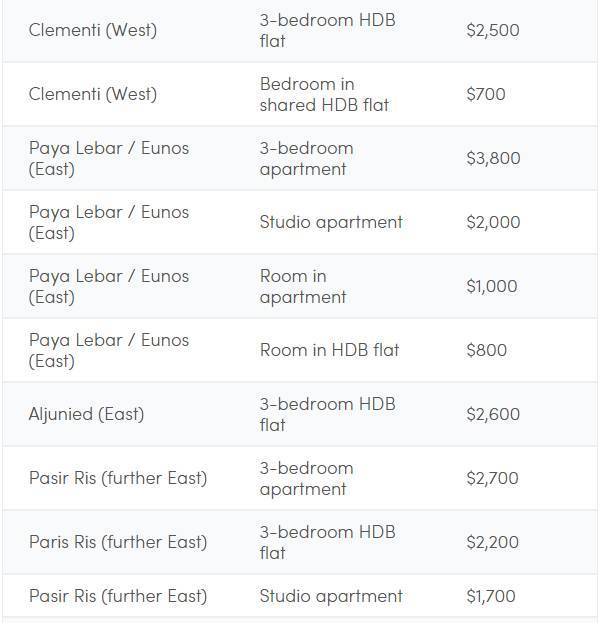602x623 pixels.
Task: Click Pasir Ris 'Studio apartment' cell
Action: click(x=331, y=596)
